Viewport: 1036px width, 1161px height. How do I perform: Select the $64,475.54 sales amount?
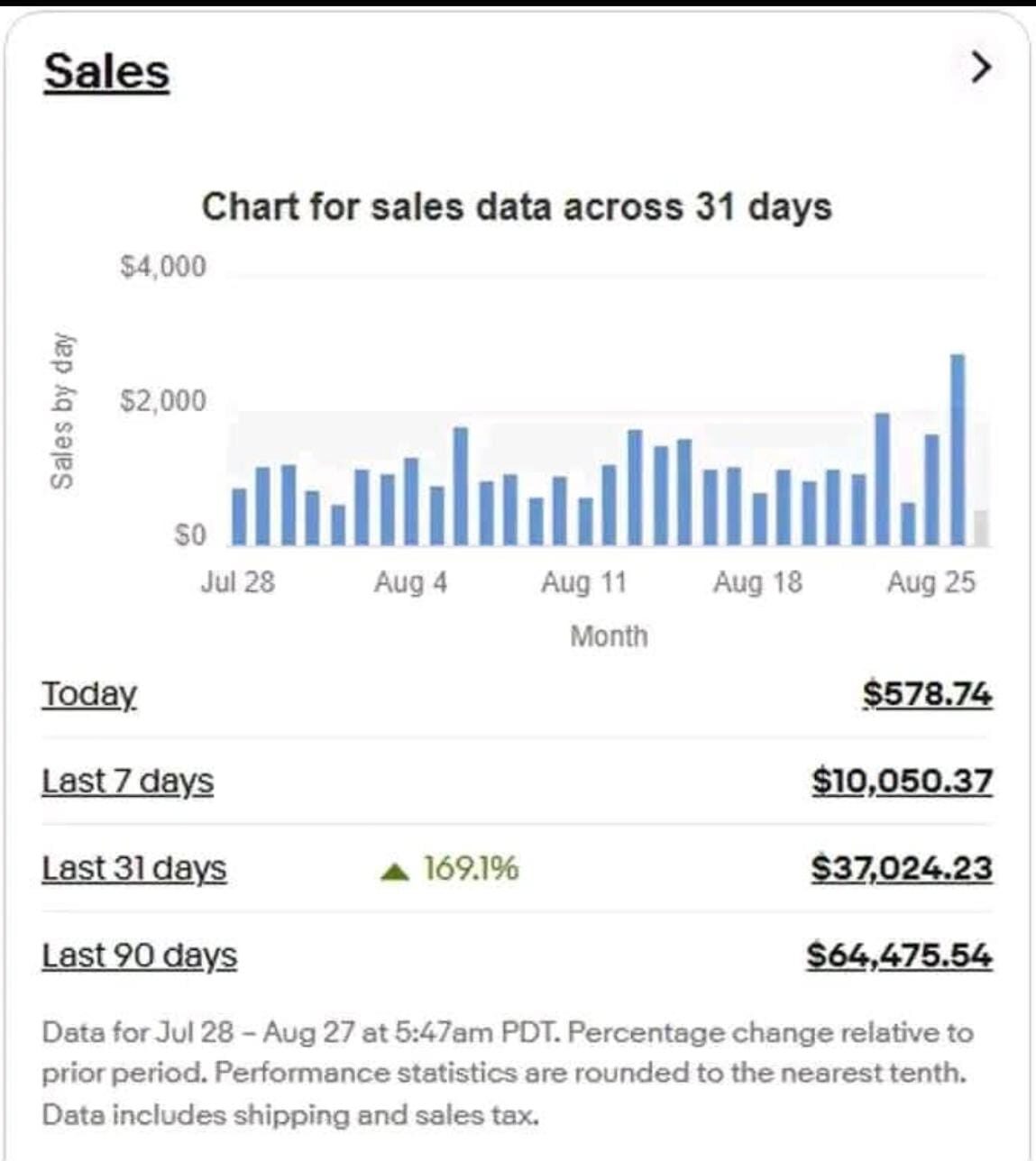[899, 955]
